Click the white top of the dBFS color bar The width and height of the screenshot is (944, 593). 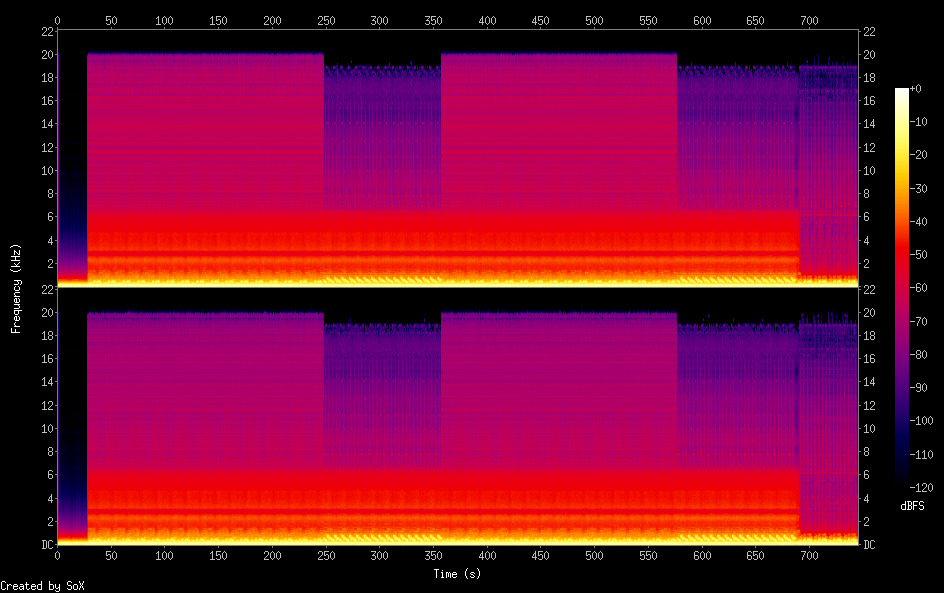coord(902,92)
